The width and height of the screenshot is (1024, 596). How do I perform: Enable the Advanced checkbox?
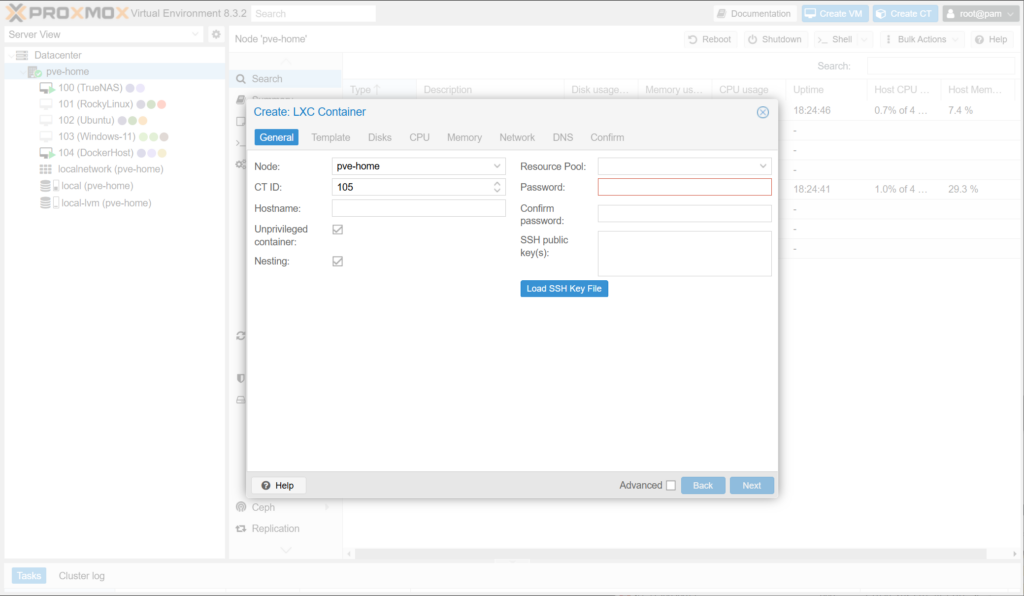(671, 486)
